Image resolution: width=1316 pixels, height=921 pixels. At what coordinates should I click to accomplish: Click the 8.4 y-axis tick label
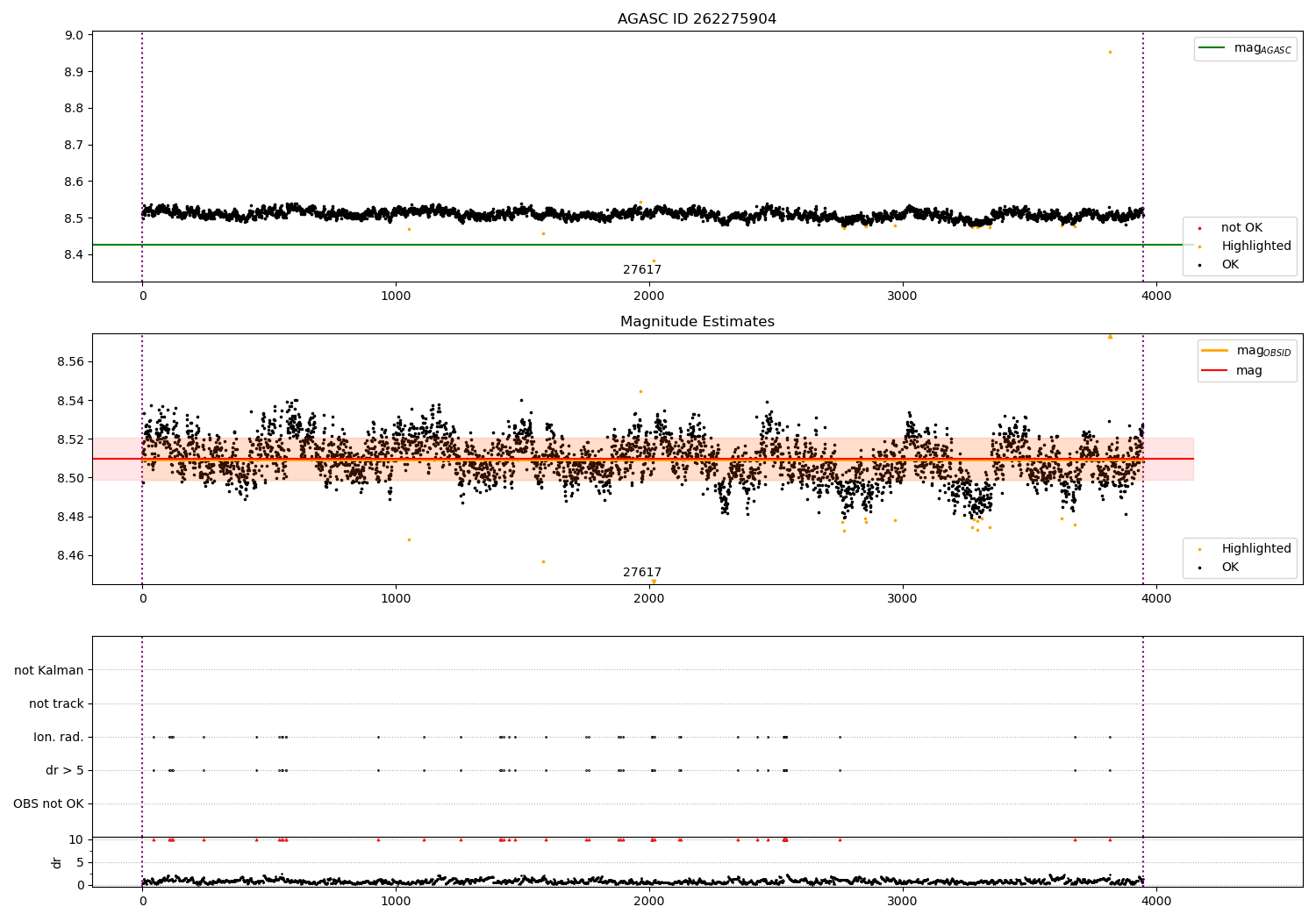(x=74, y=255)
